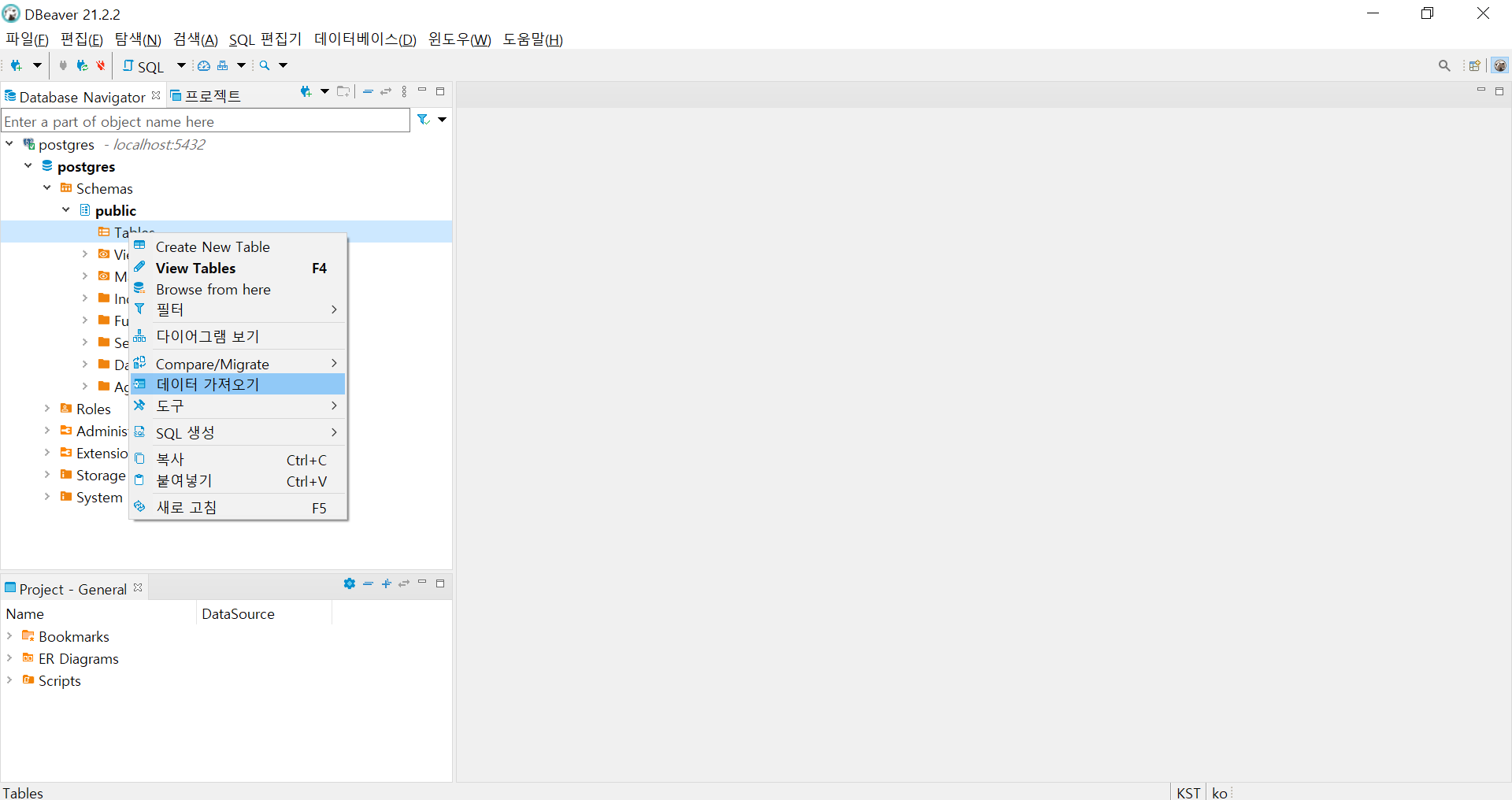The image size is (1512, 800).
Task: Choose 데이터 가져오기 from context menu
Action: (238, 384)
